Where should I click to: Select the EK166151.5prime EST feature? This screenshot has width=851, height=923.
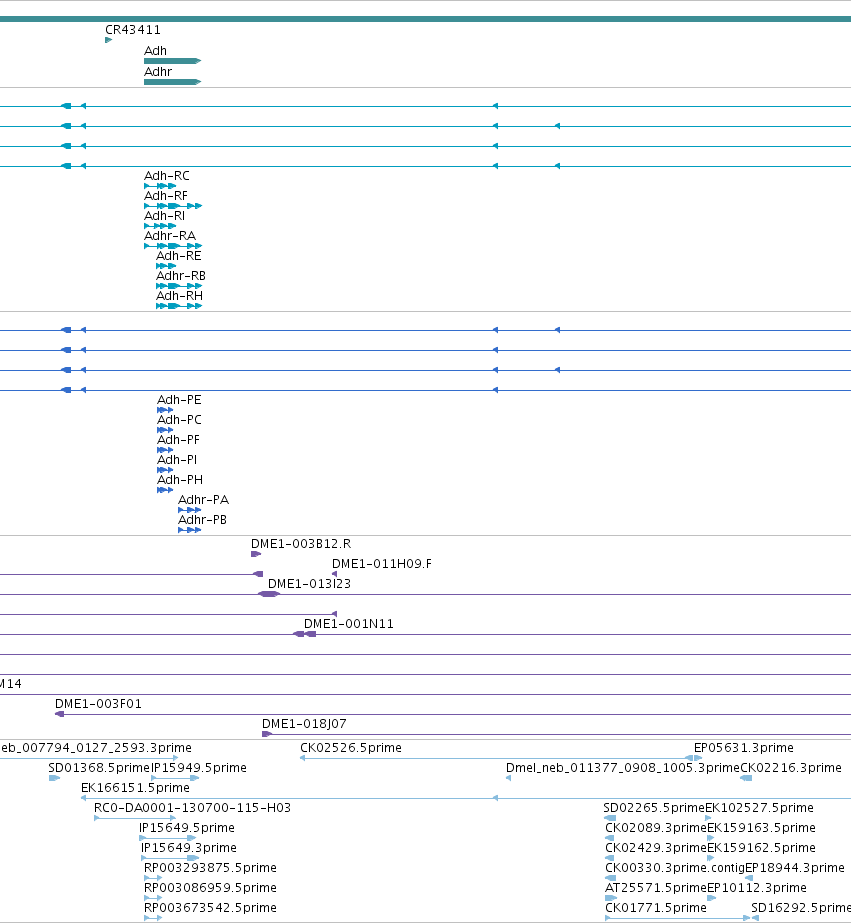[x=466, y=798]
